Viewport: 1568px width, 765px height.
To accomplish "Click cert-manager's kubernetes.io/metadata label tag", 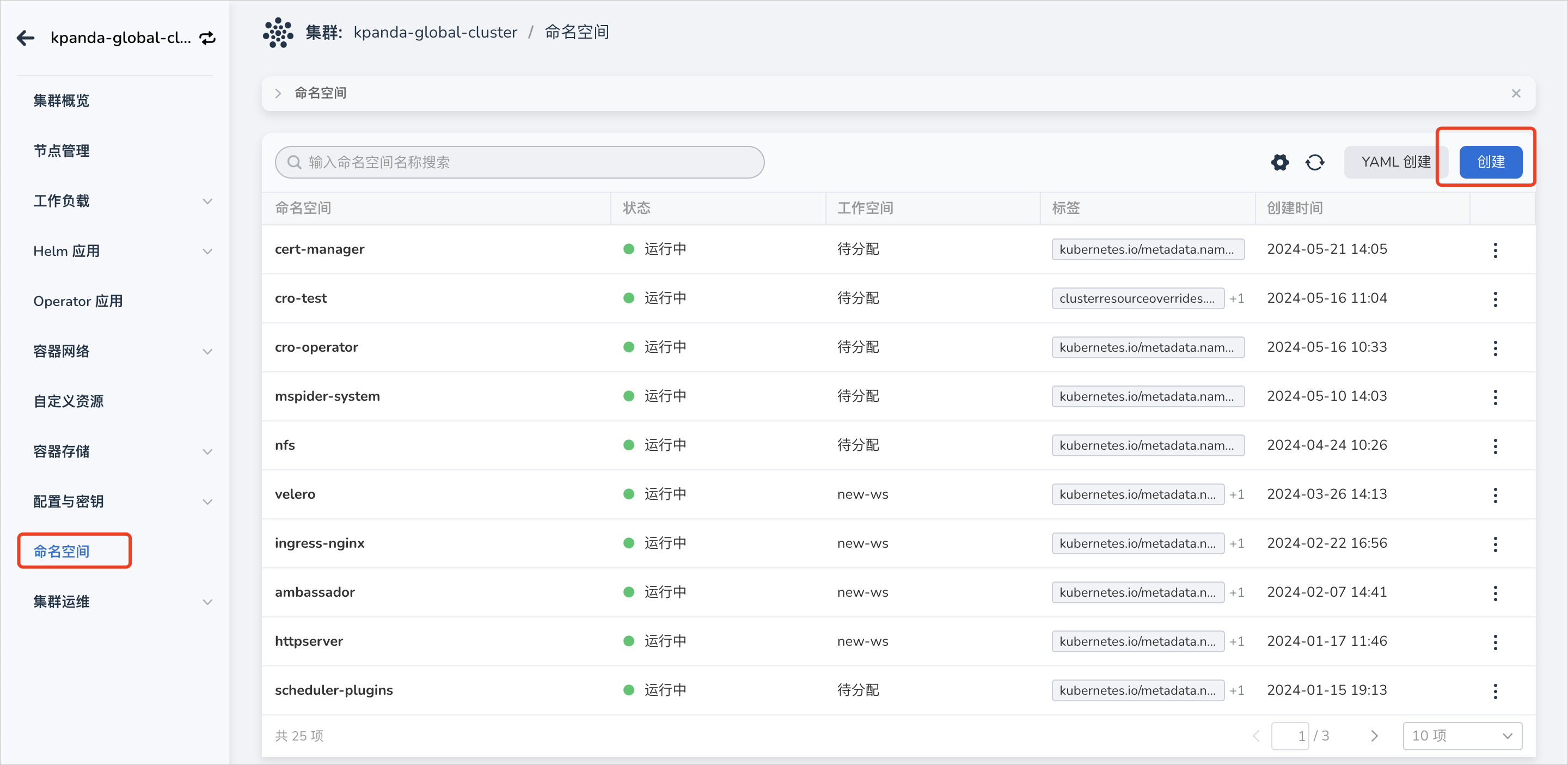I will click(x=1147, y=249).
